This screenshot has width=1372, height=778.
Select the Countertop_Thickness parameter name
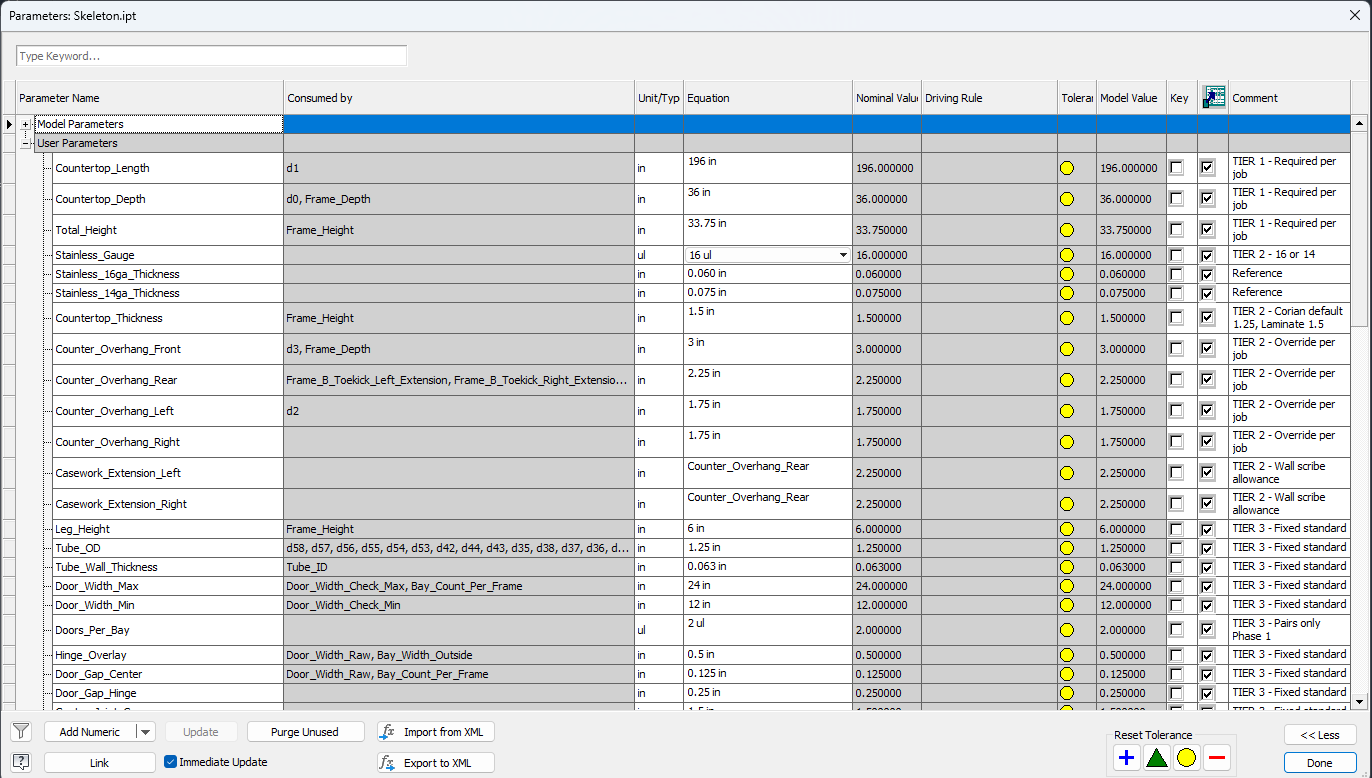[x=108, y=318]
